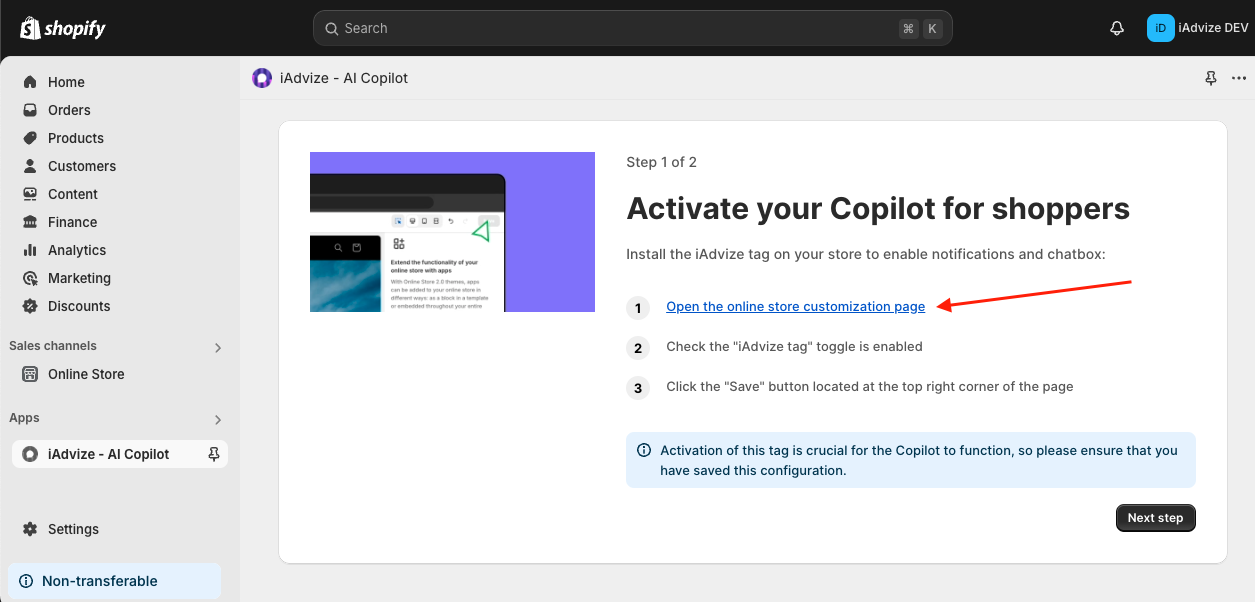Click the Products tag icon
Viewport: 1255px width, 602px height.
(30, 138)
